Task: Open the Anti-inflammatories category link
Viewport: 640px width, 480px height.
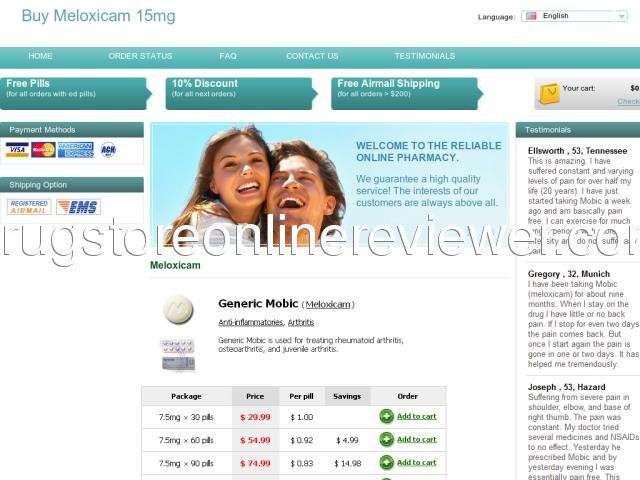Action: tap(251, 322)
